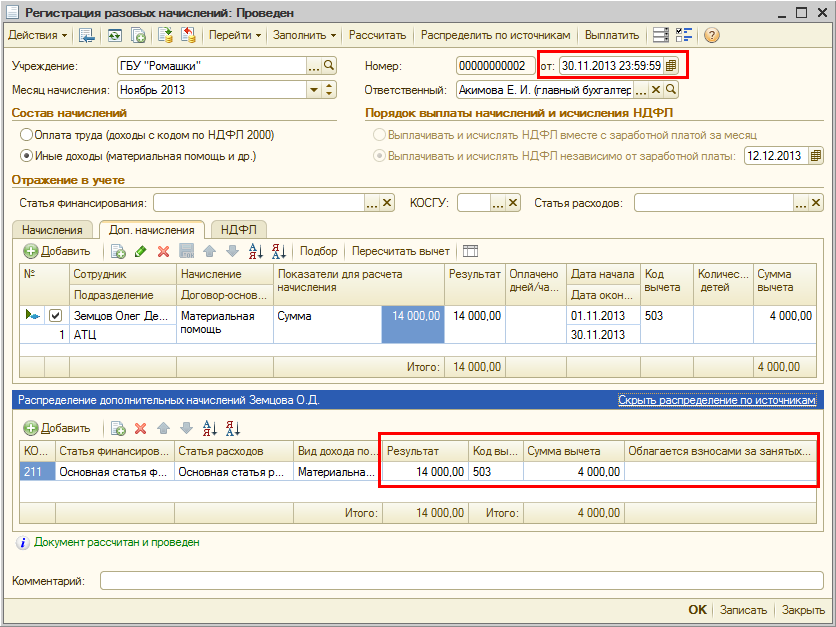Screen dimensions: 836x627
Task: Click the help question mark icon
Action: pos(712,35)
